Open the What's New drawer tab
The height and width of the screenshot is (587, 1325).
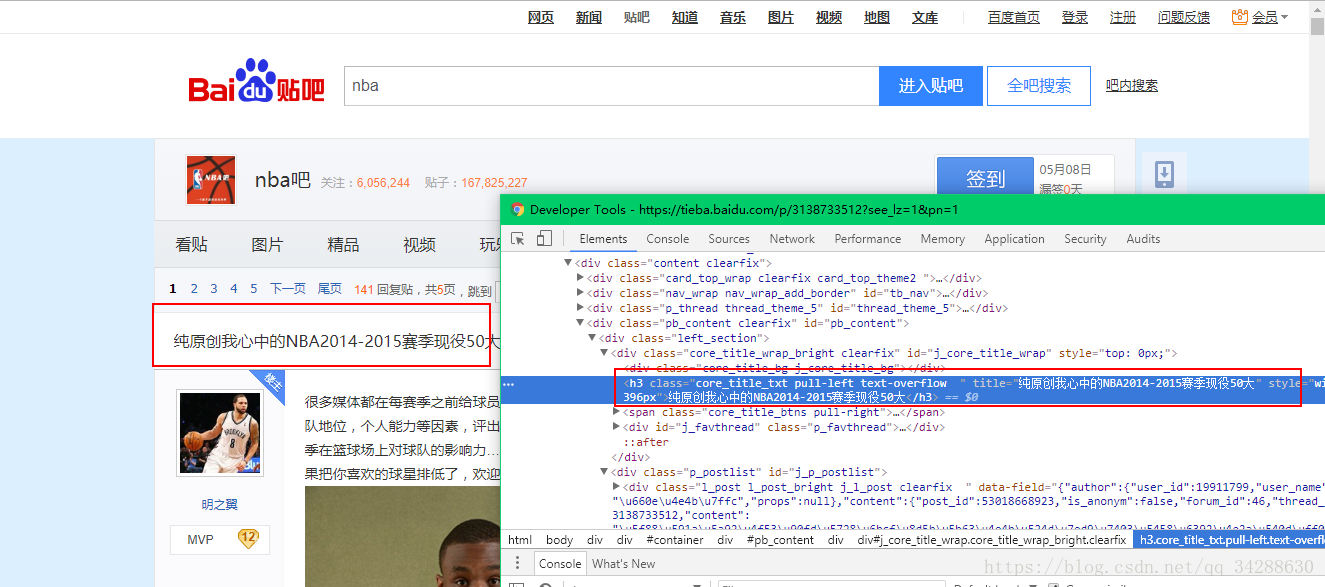coord(624,564)
